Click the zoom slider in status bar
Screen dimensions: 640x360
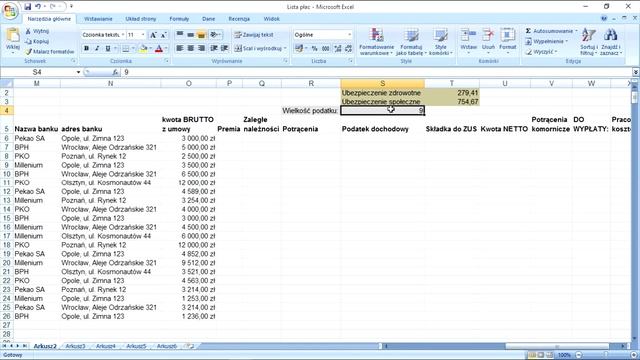[x=606, y=355]
